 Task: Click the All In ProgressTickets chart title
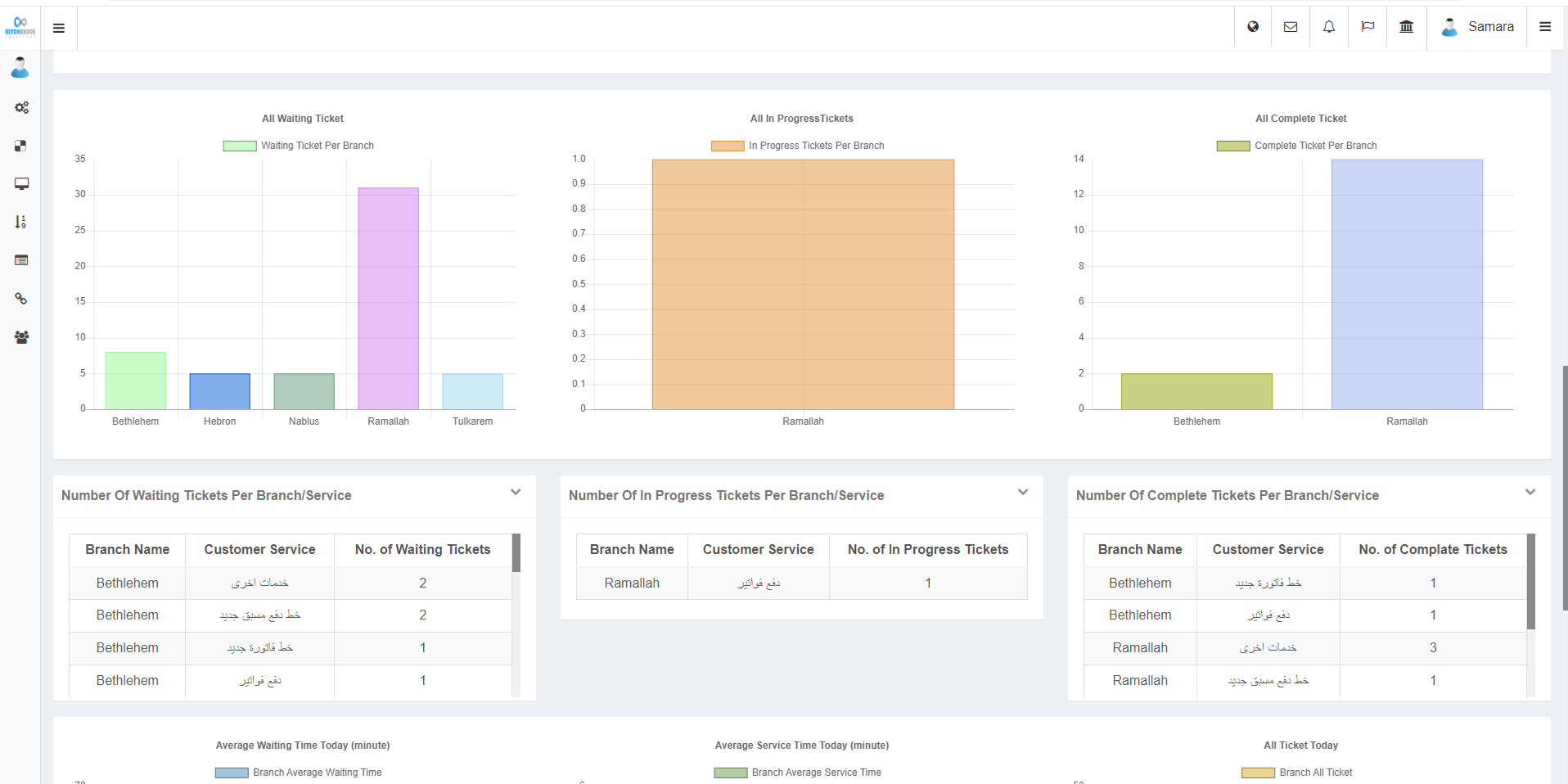pos(802,119)
